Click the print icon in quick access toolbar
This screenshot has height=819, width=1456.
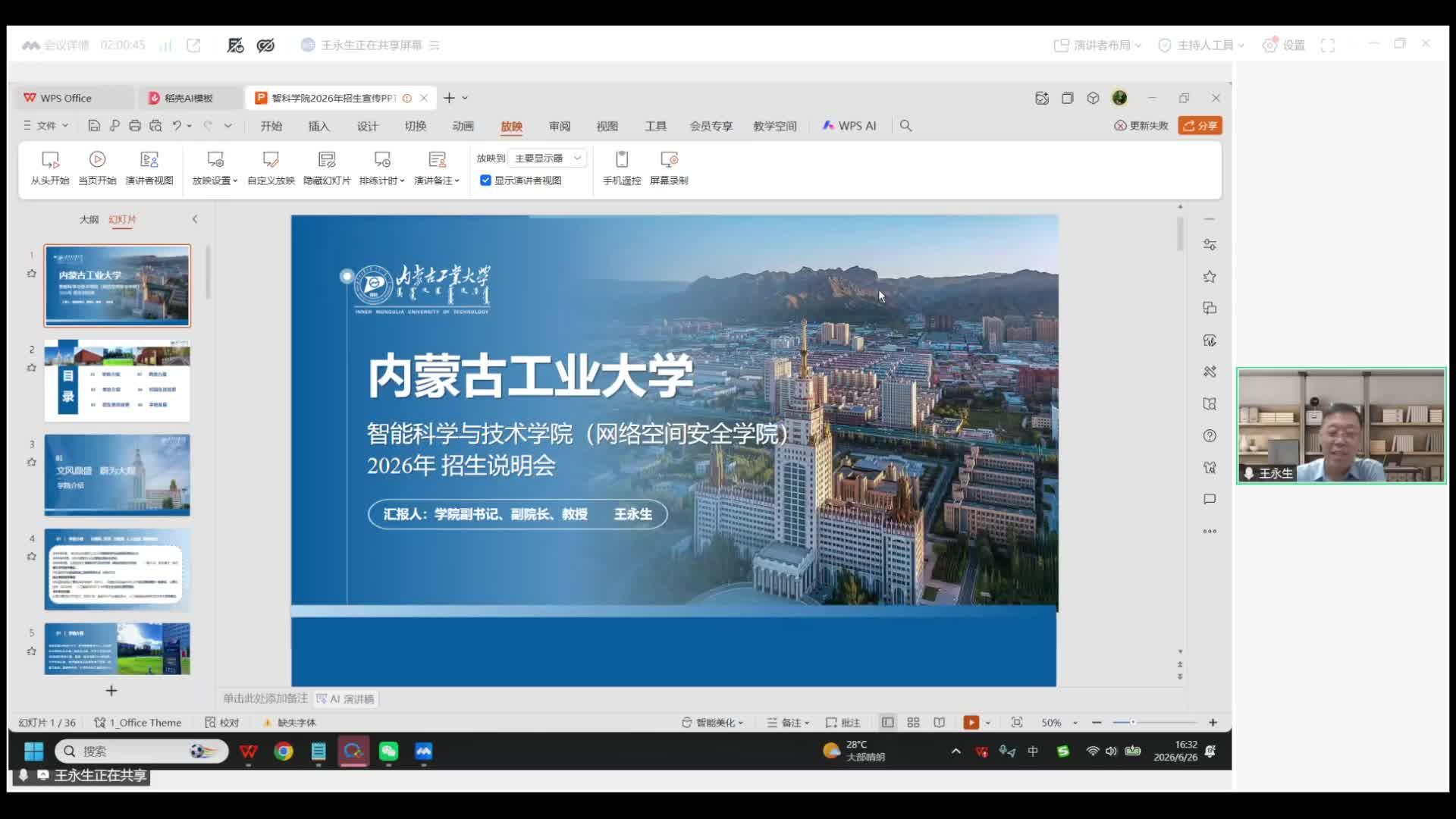(x=135, y=126)
